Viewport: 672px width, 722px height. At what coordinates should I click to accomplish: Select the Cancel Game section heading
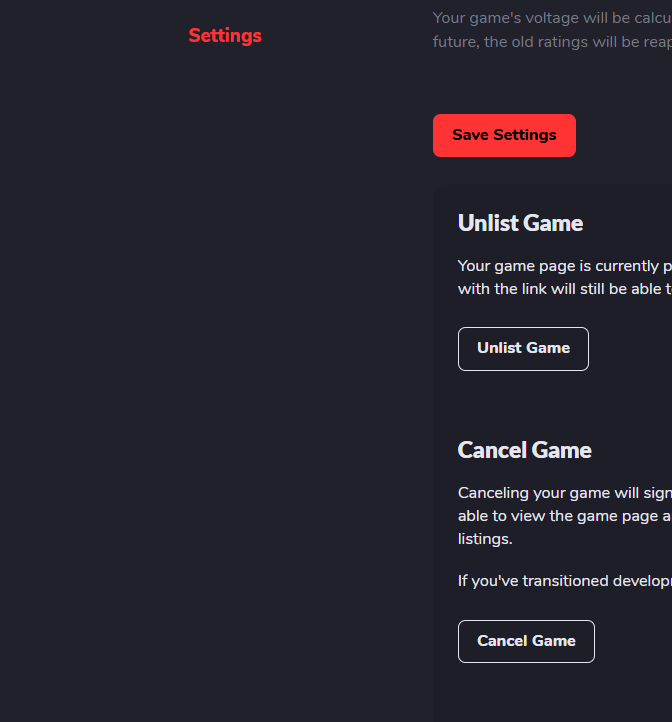click(x=525, y=450)
